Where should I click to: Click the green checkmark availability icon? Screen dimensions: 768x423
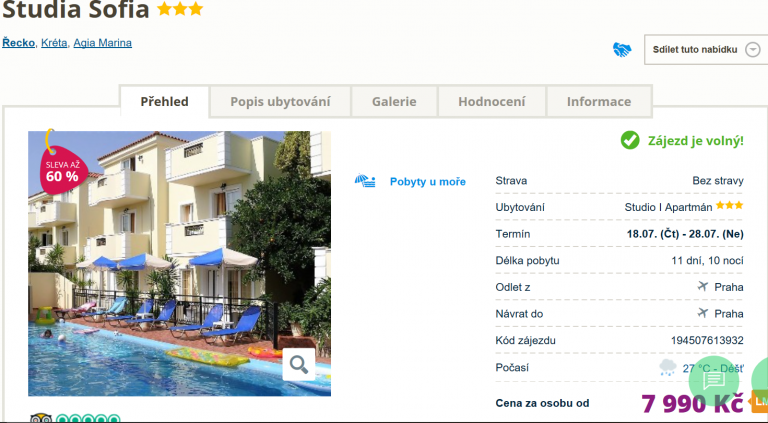pos(630,141)
